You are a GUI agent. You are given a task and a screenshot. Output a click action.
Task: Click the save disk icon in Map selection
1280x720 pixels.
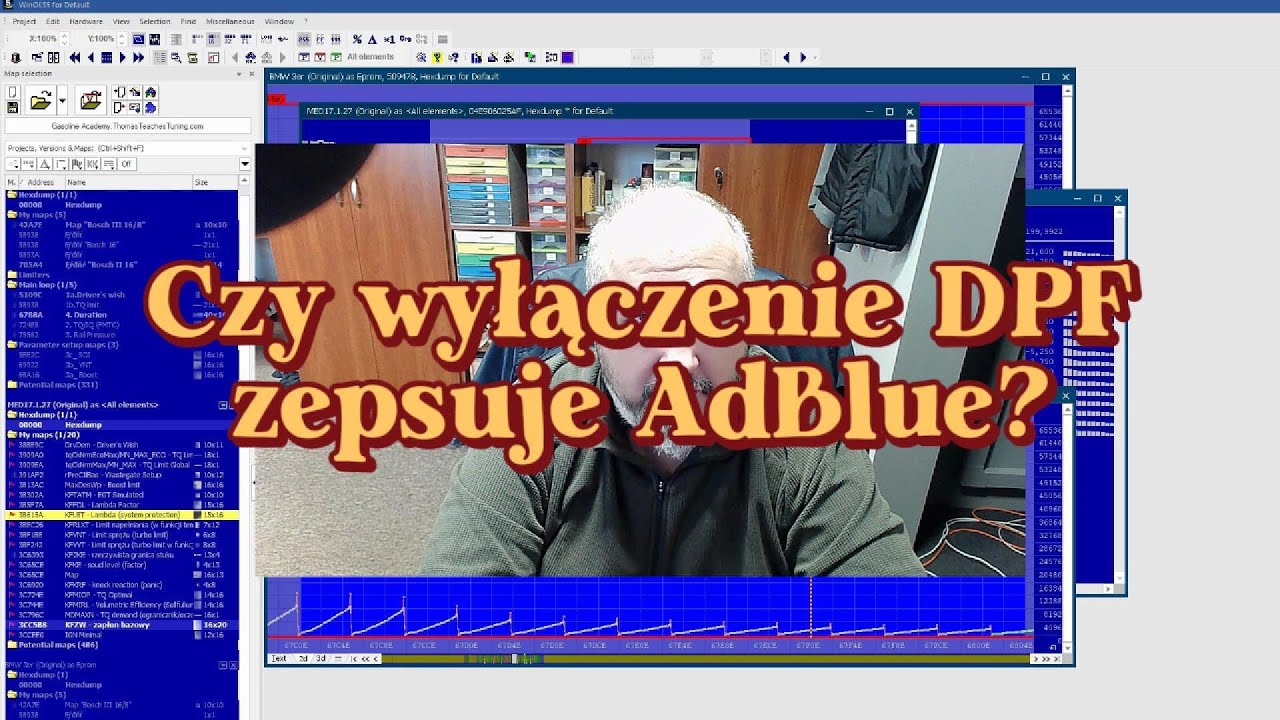(13, 107)
